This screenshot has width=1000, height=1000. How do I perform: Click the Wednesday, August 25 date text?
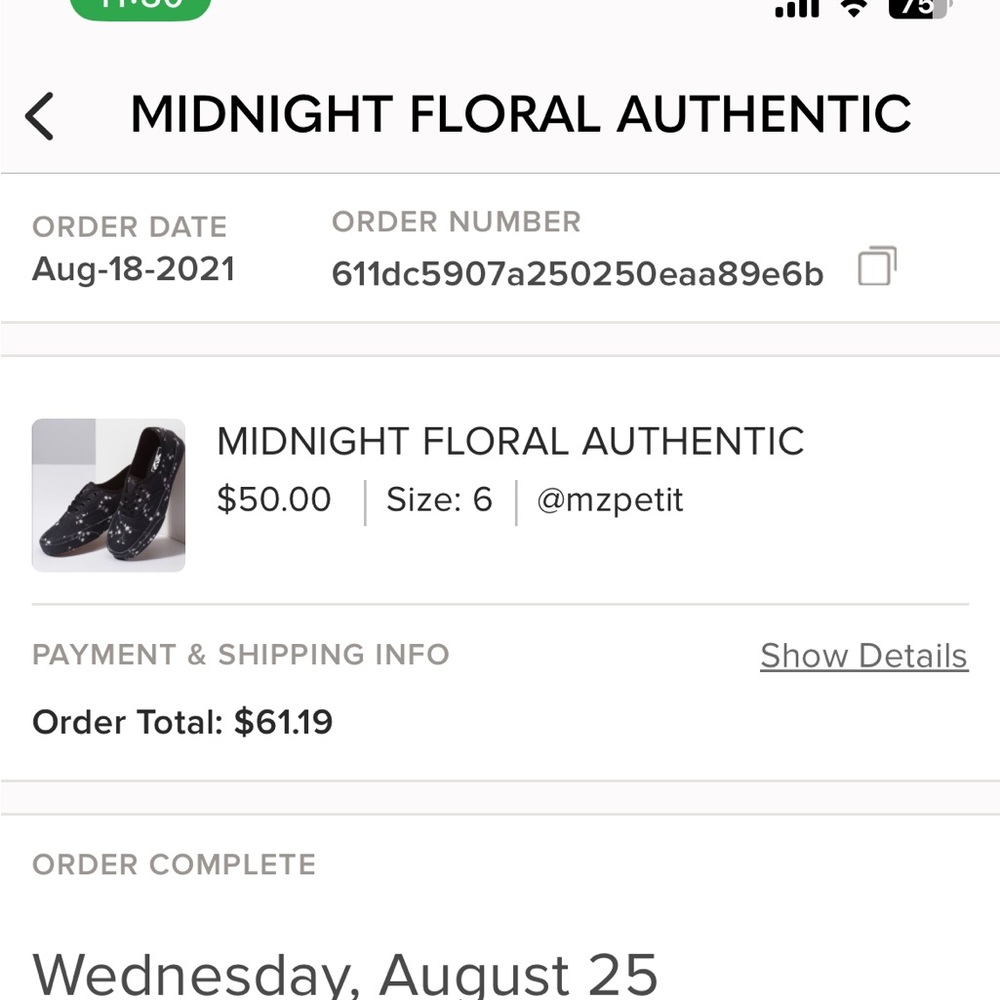pyautogui.click(x=345, y=974)
